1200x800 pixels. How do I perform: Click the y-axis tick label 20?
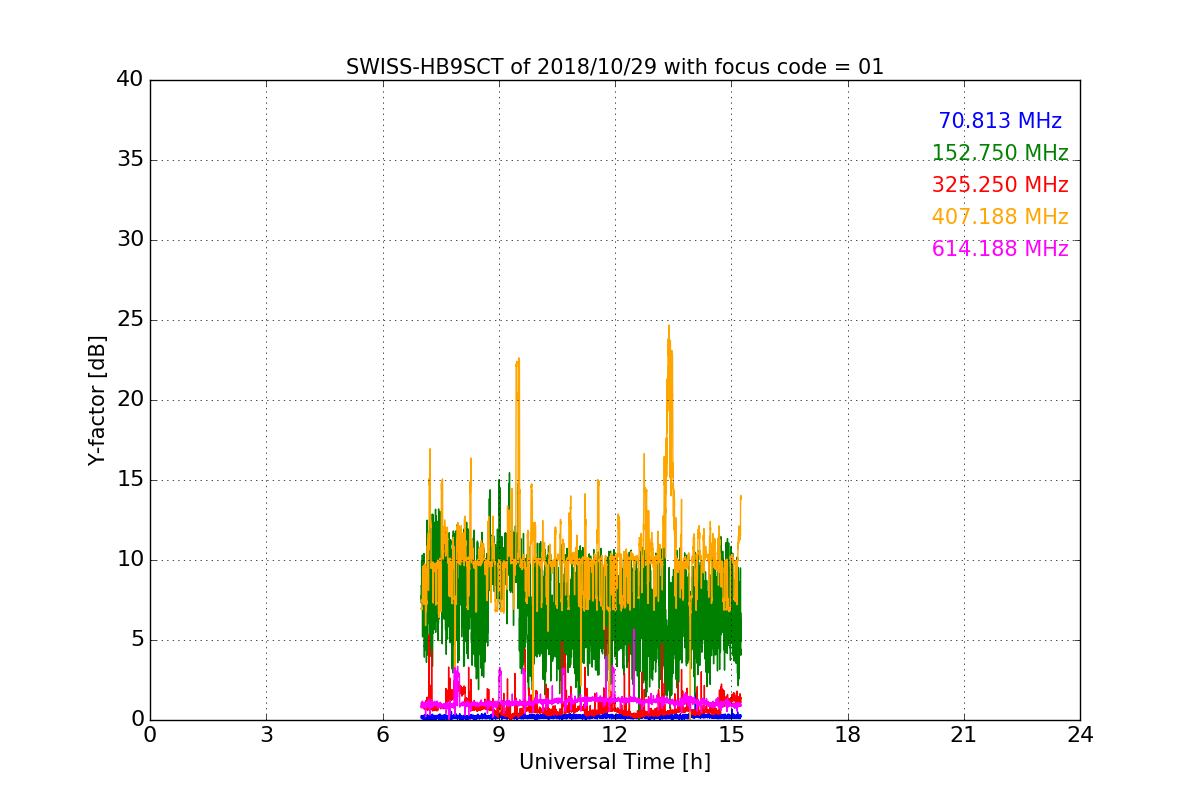point(130,400)
